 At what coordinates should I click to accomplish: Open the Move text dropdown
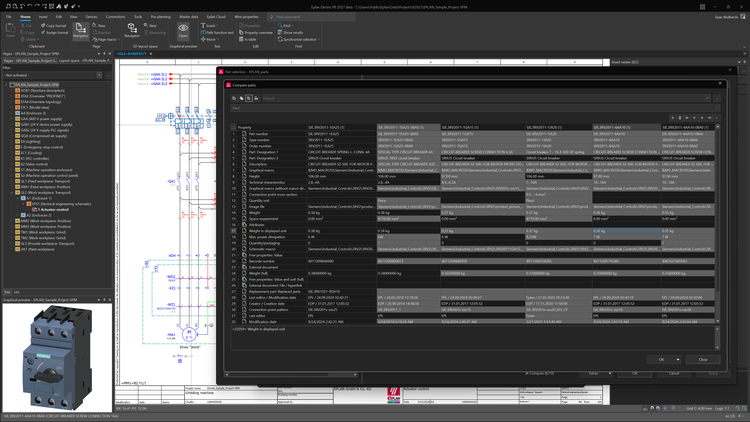point(218,39)
